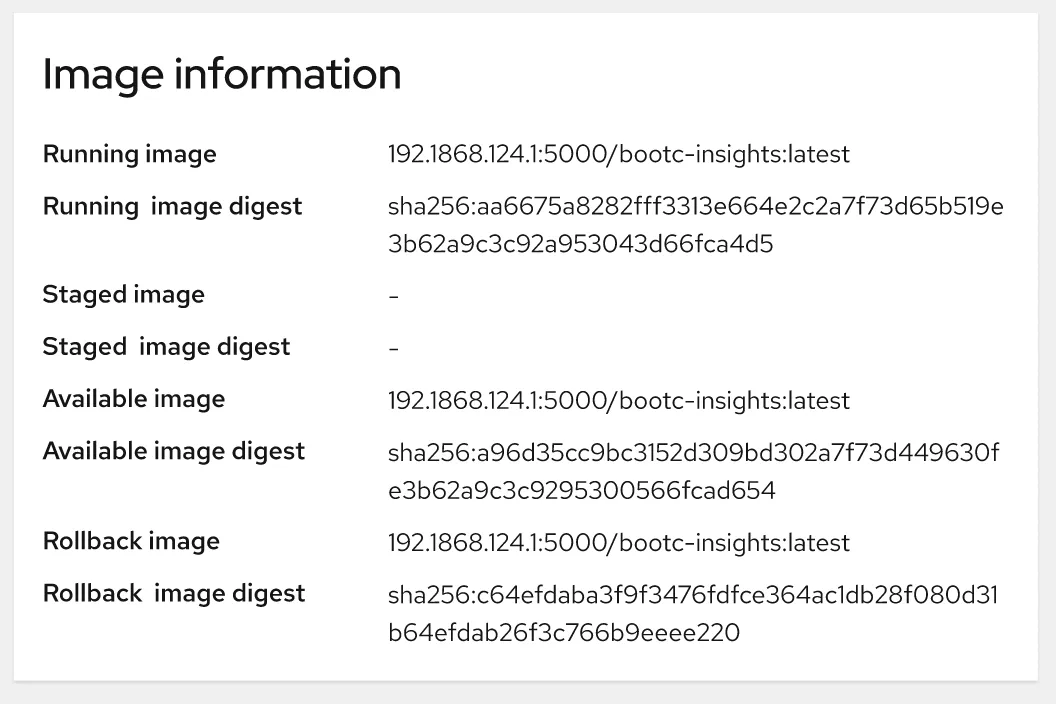Select the Rollback image URL value

[x=618, y=543]
